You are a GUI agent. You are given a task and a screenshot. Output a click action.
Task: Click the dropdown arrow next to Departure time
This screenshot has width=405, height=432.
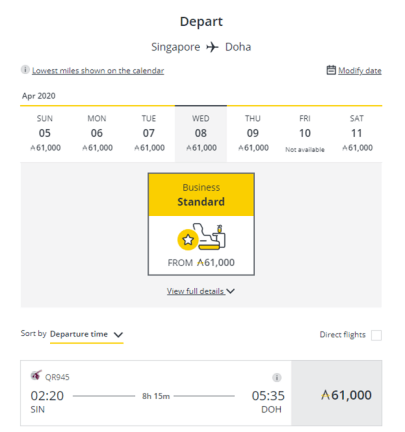click(x=118, y=335)
